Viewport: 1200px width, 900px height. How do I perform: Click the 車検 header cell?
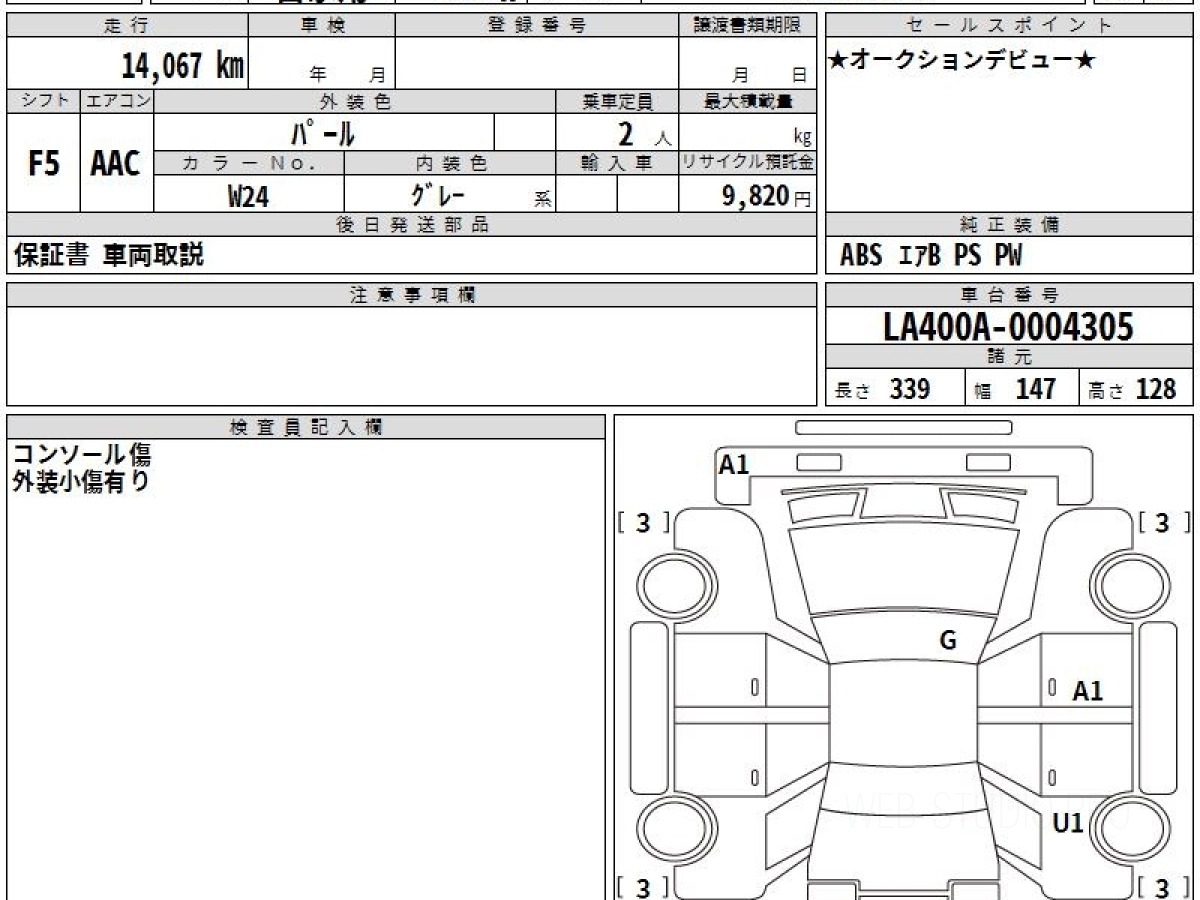click(321, 26)
